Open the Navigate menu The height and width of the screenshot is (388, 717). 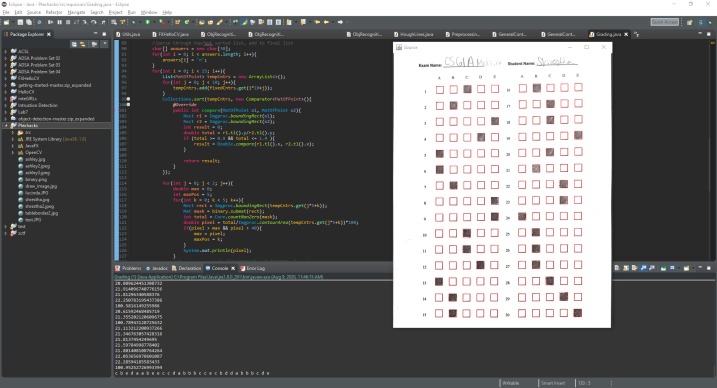point(76,12)
